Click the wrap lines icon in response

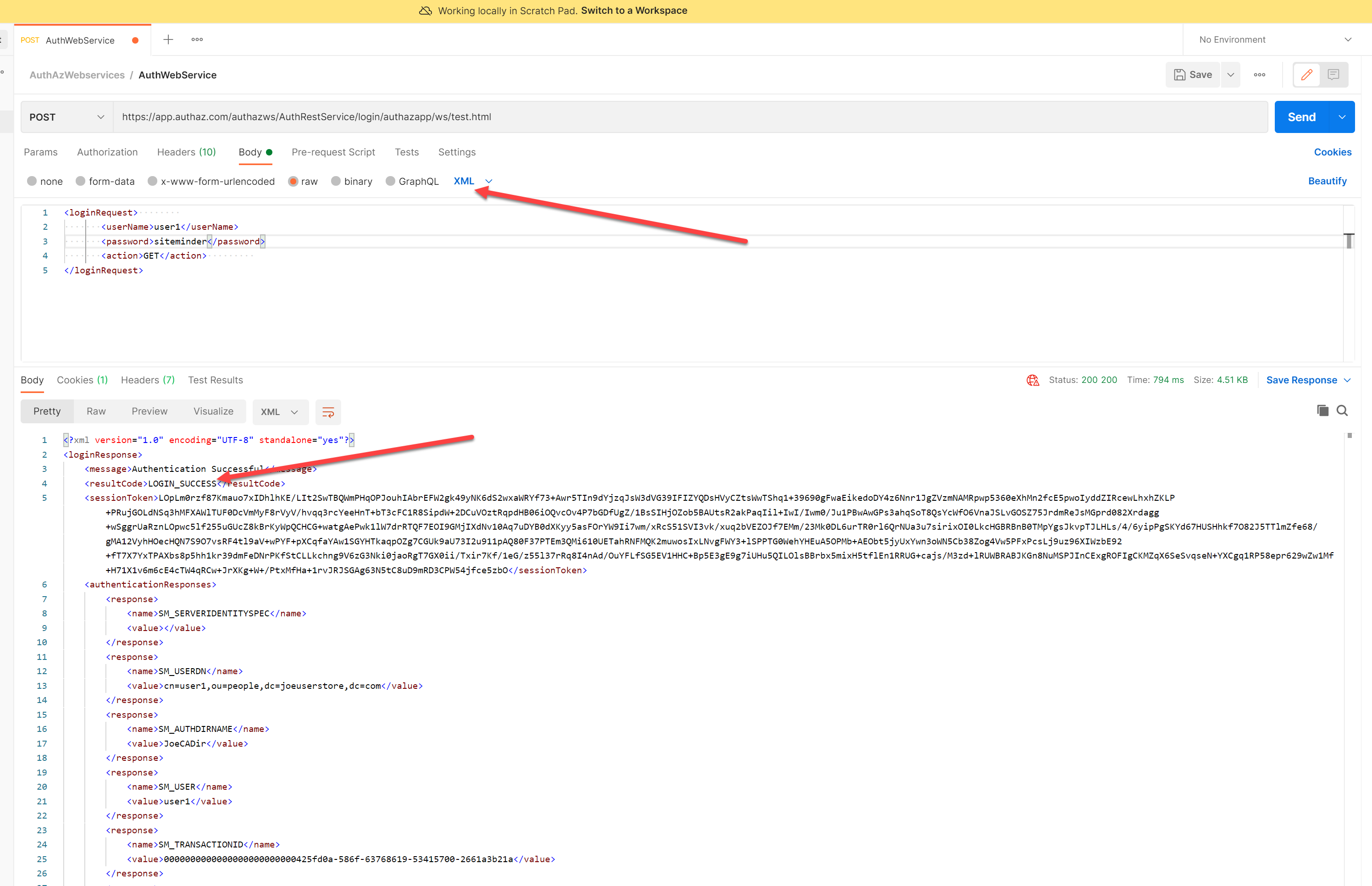328,412
